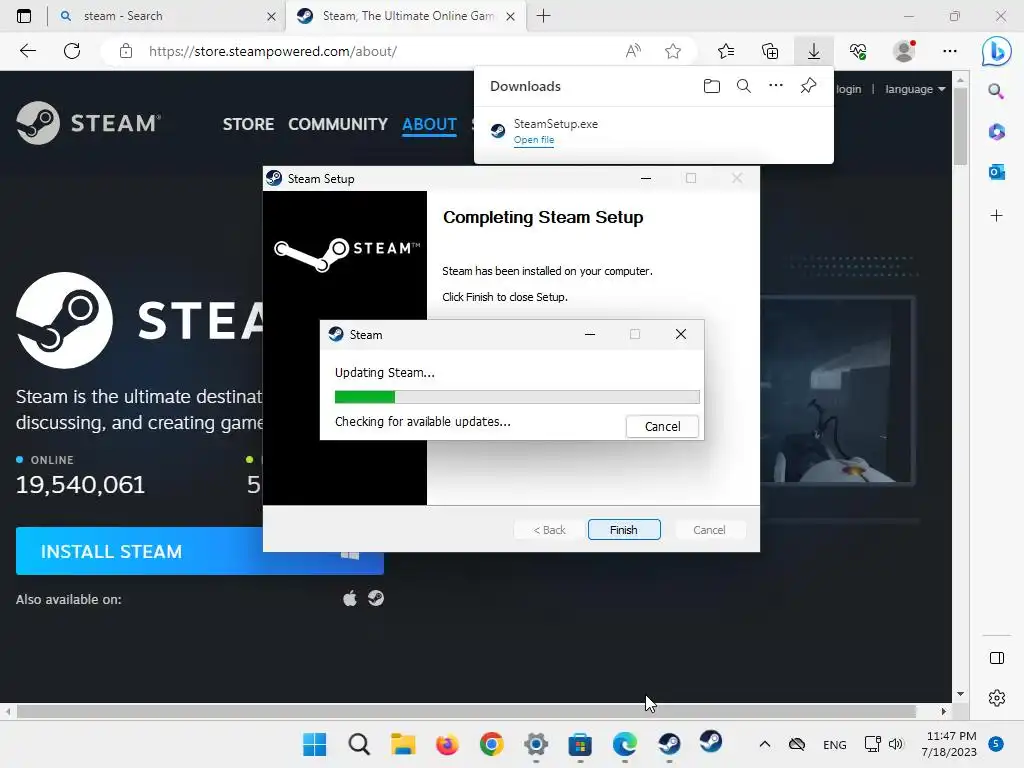Activate Read aloud icon in address bar
The image size is (1024, 768).
coord(633,51)
